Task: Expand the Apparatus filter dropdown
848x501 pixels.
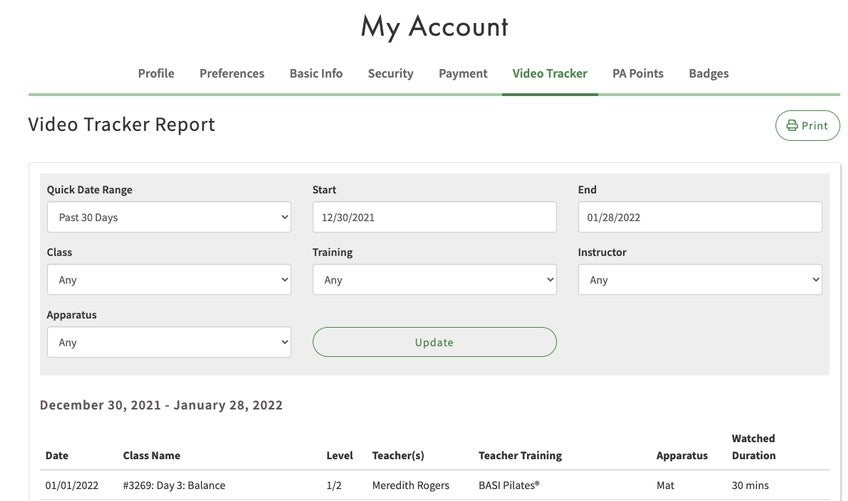Action: [168, 342]
